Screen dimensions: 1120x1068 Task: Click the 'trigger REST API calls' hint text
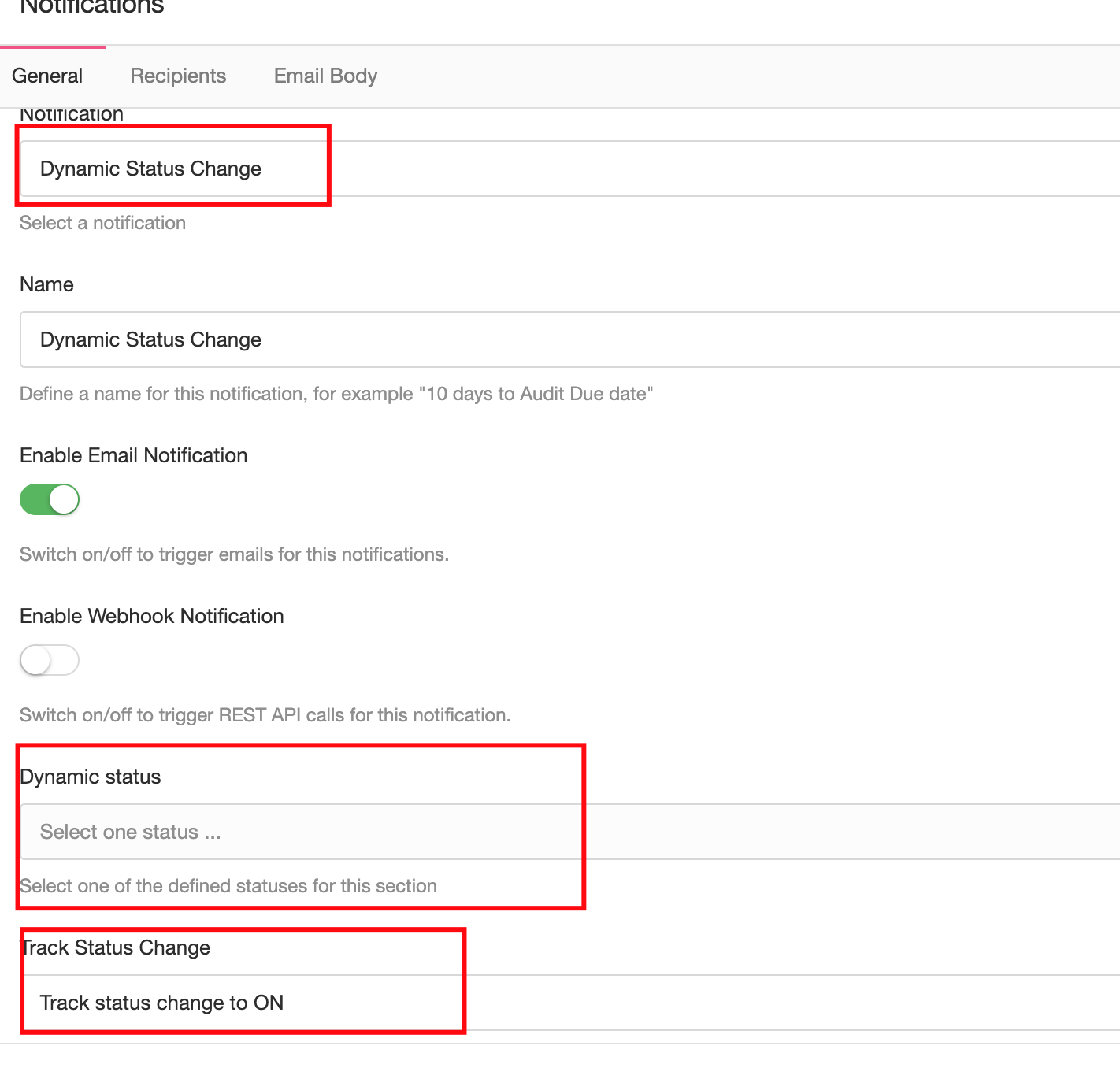pyautogui.click(x=265, y=715)
